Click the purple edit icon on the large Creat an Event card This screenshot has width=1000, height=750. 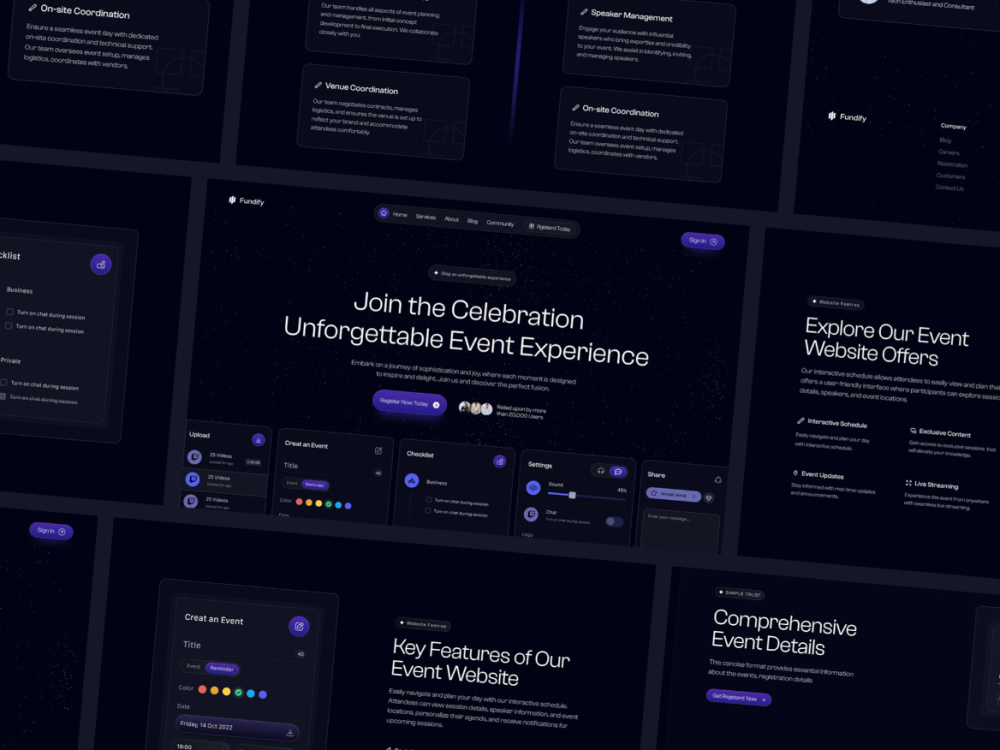(x=298, y=626)
